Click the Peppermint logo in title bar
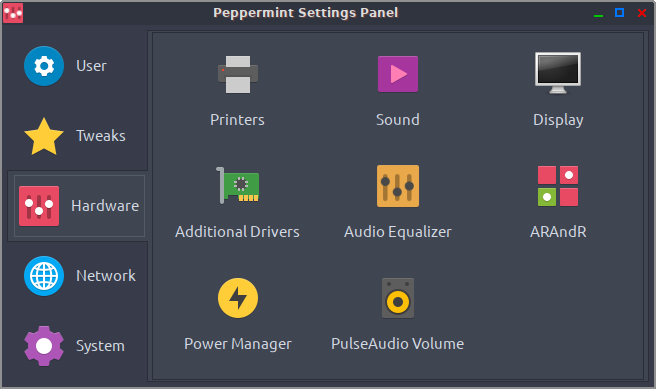 click(x=13, y=13)
